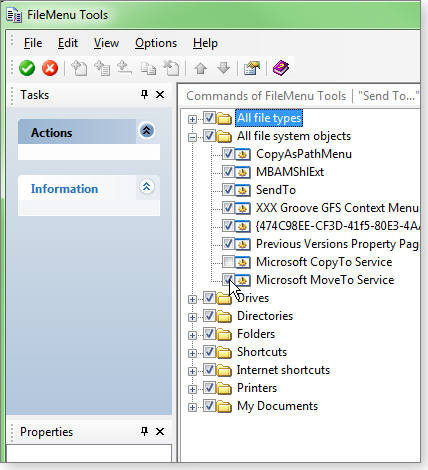Click the Add Command toolbar icon

[x=79, y=68]
